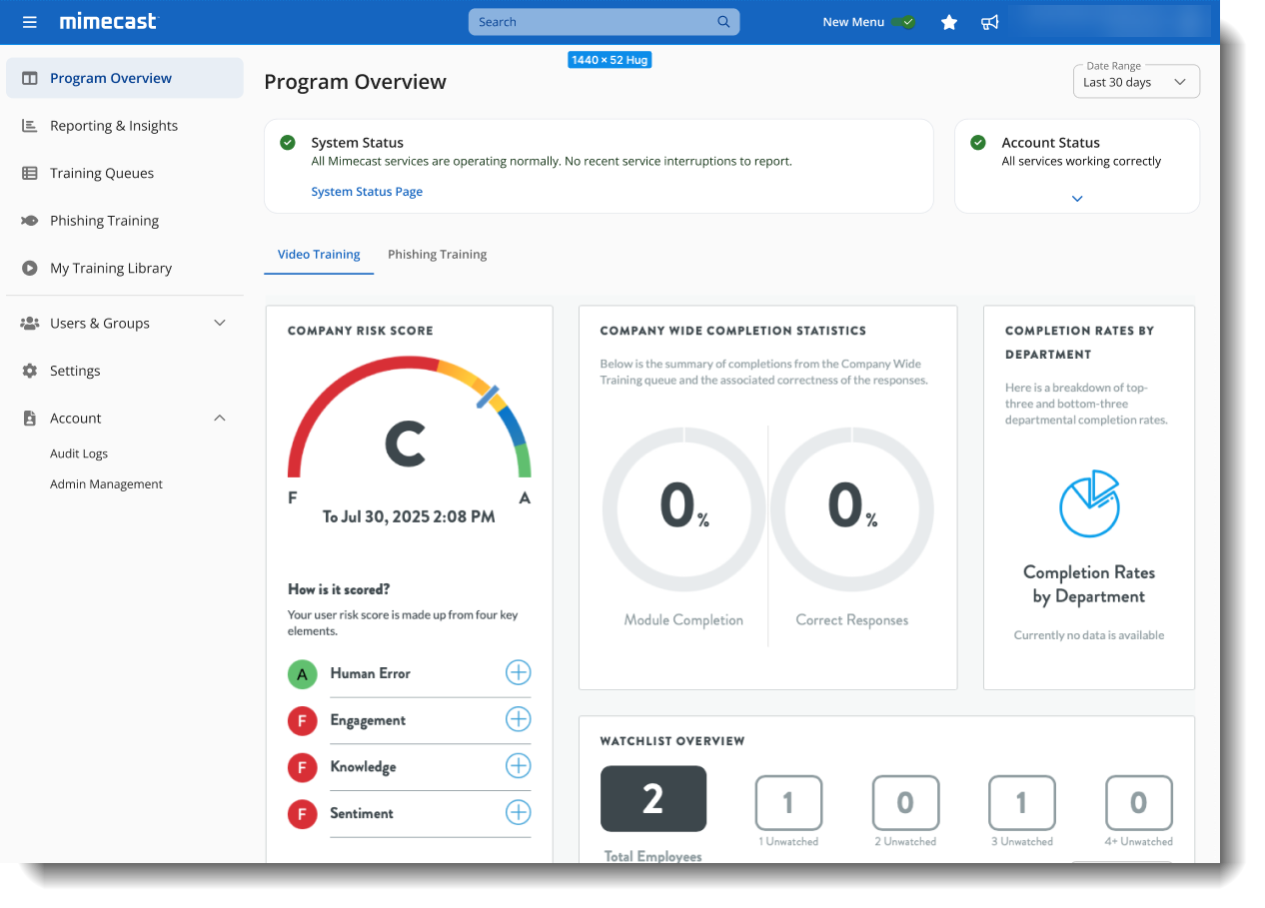Screen dimensions: 1265x908
Task: Open the Date Range dropdown
Action: [x=1136, y=82]
